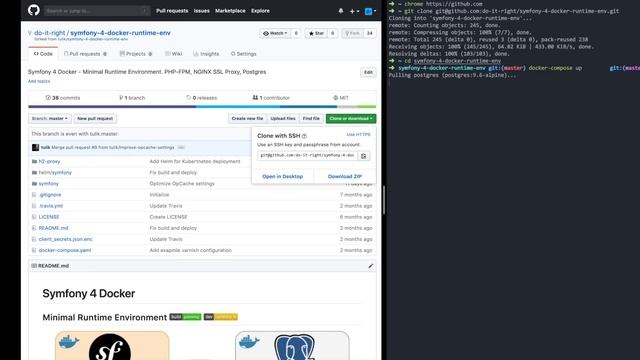Open commit 'Add example varnish configuration'
640x360 pixels.
(x=190, y=250)
